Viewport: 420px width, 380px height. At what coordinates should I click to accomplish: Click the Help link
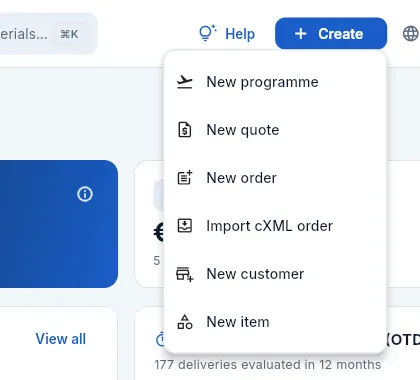227,34
